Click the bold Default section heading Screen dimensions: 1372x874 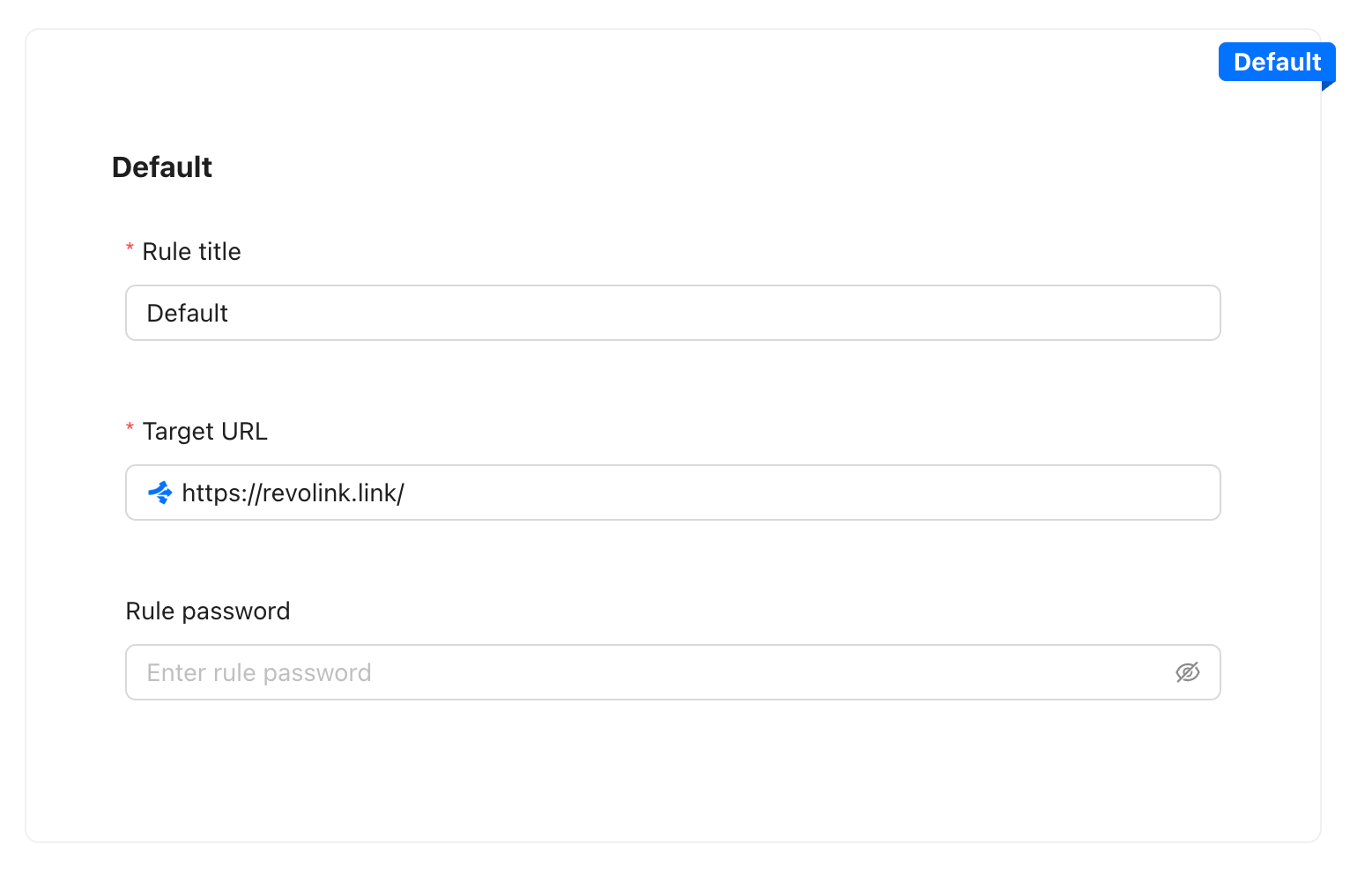[x=162, y=167]
